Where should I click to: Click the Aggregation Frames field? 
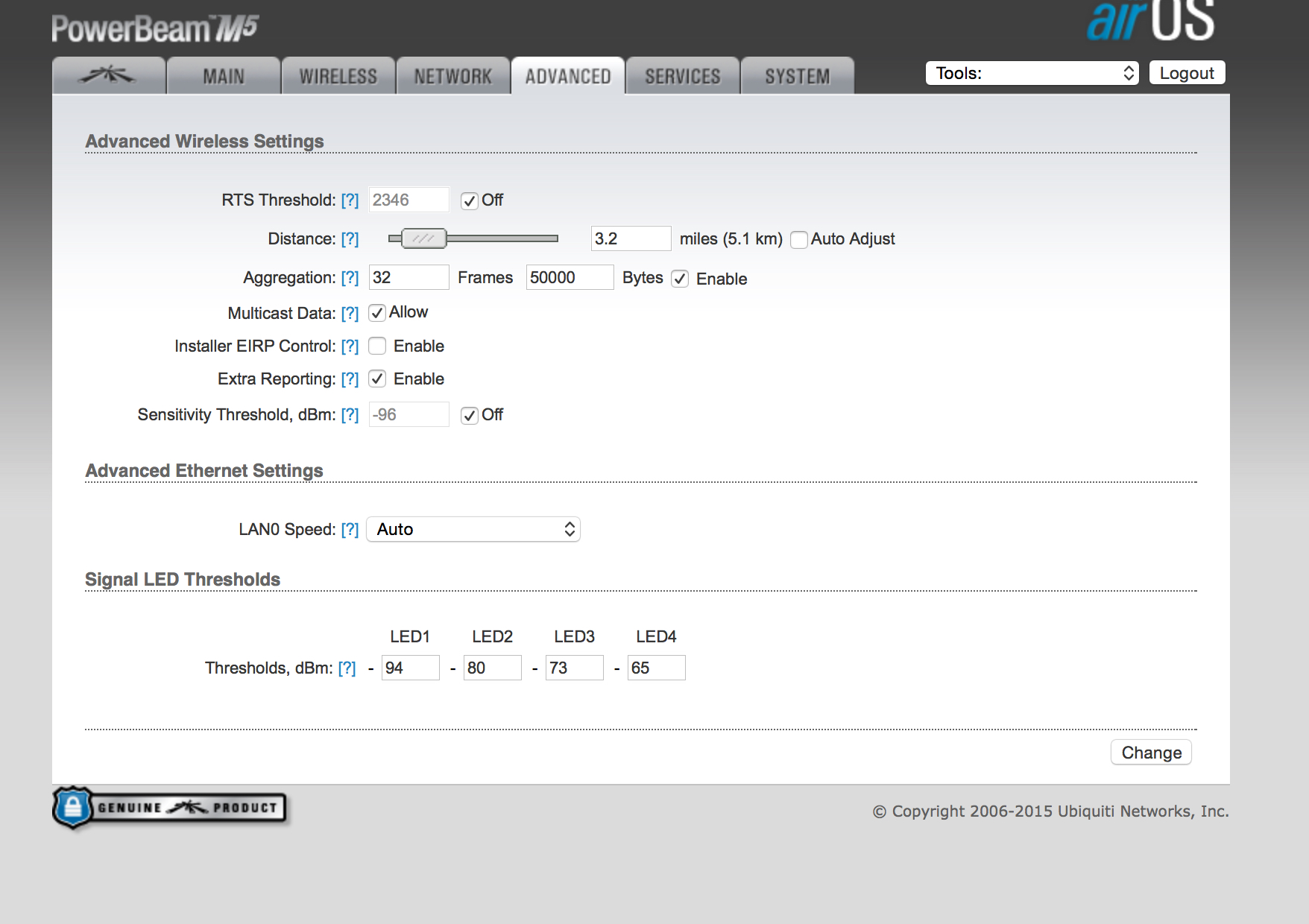(409, 277)
